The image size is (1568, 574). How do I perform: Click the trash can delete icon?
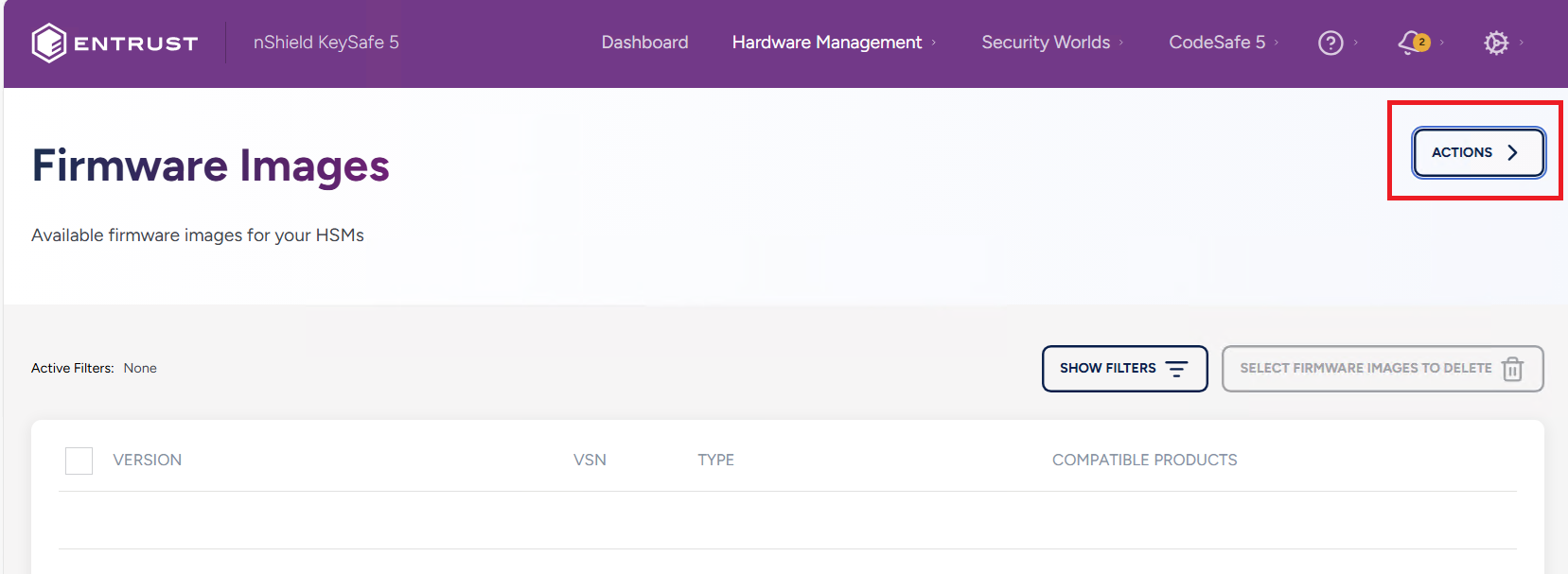[x=1512, y=369]
